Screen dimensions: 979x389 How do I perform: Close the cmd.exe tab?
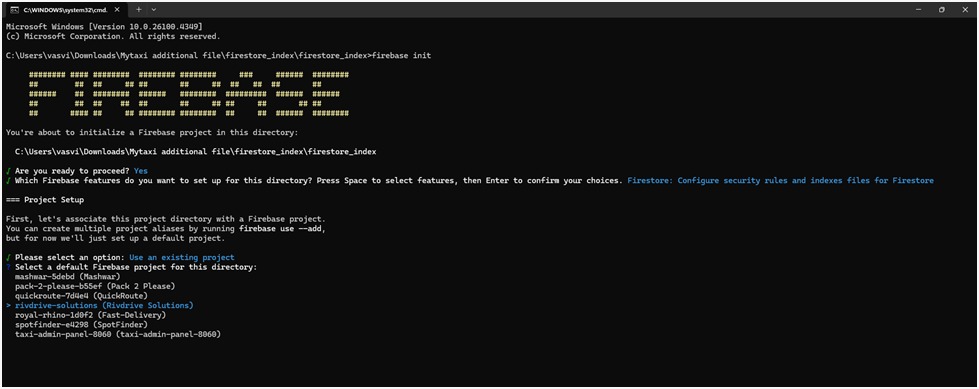117,9
